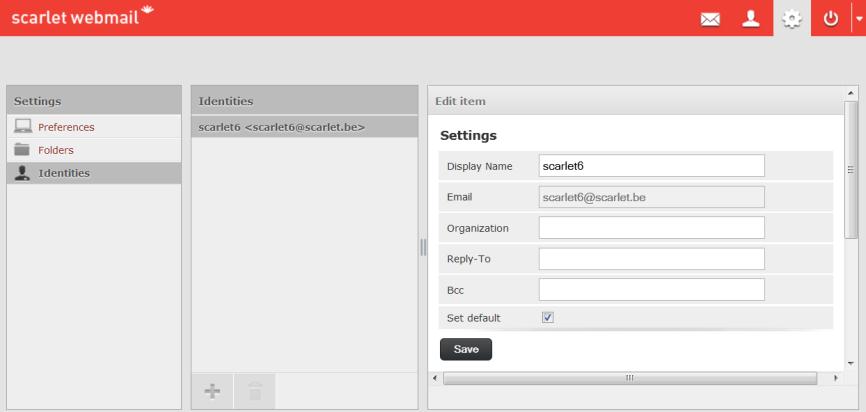Click the greyed Email field
Image resolution: width=866 pixels, height=412 pixels.
point(652,197)
